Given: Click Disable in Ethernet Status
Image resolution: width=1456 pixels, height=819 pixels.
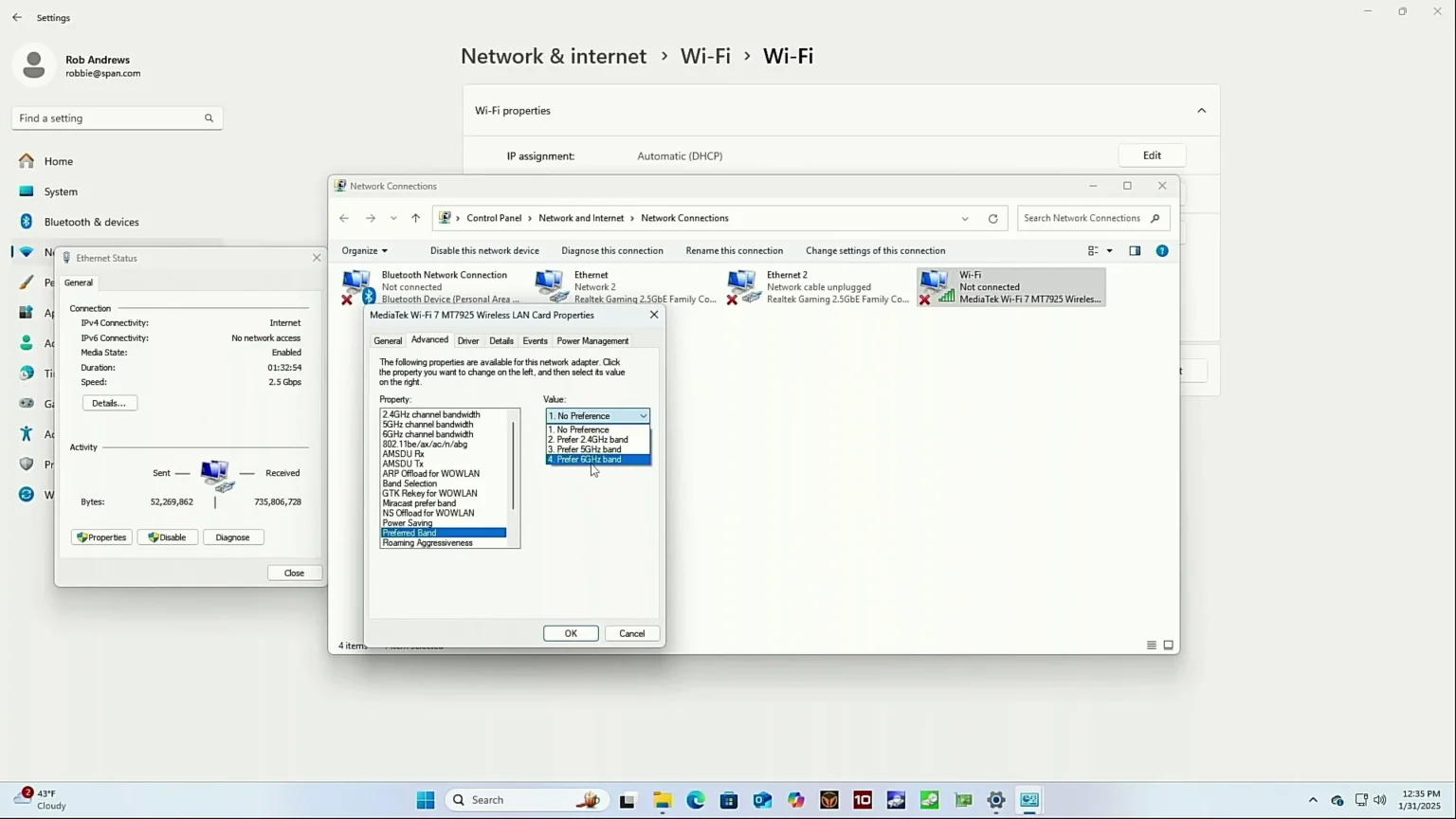Looking at the screenshot, I should pos(168,537).
